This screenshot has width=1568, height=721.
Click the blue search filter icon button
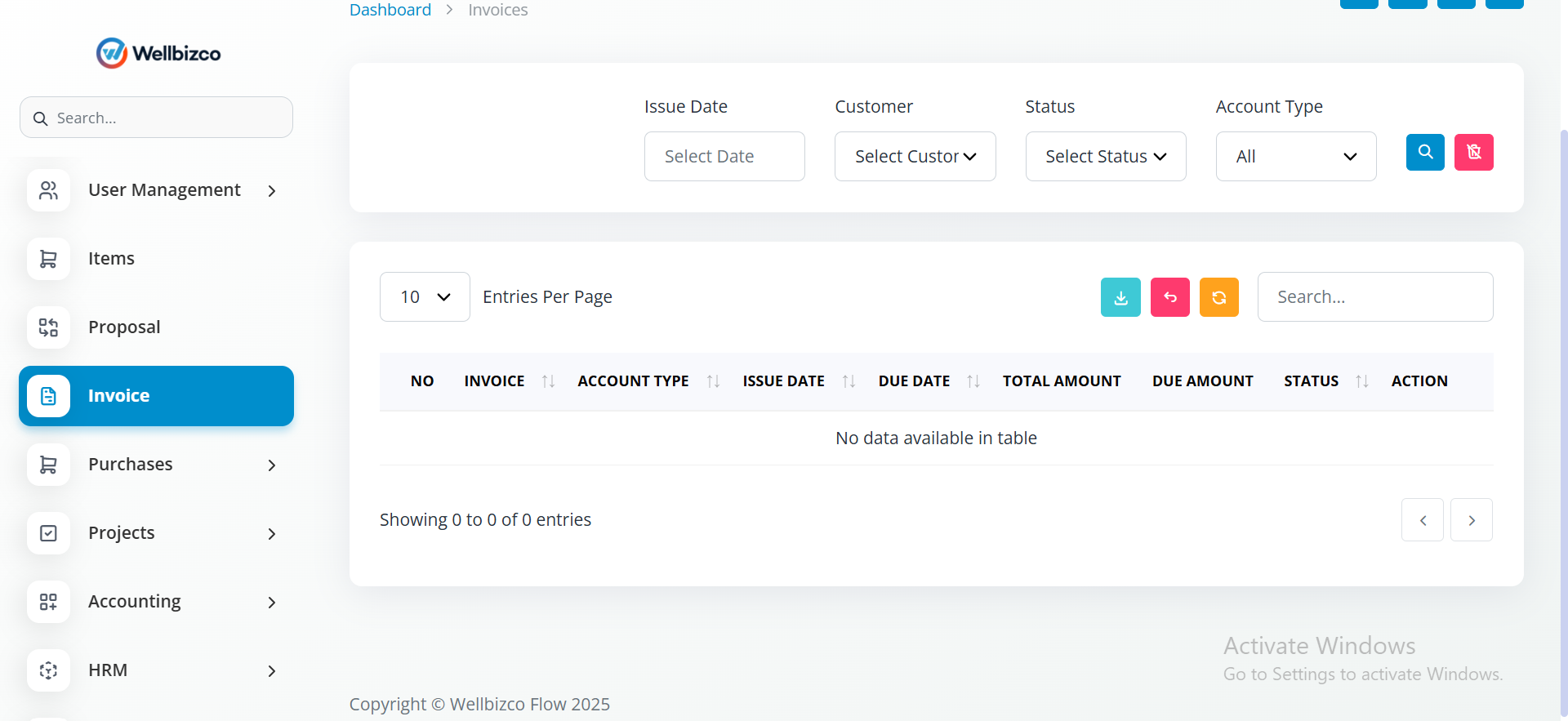1425,152
